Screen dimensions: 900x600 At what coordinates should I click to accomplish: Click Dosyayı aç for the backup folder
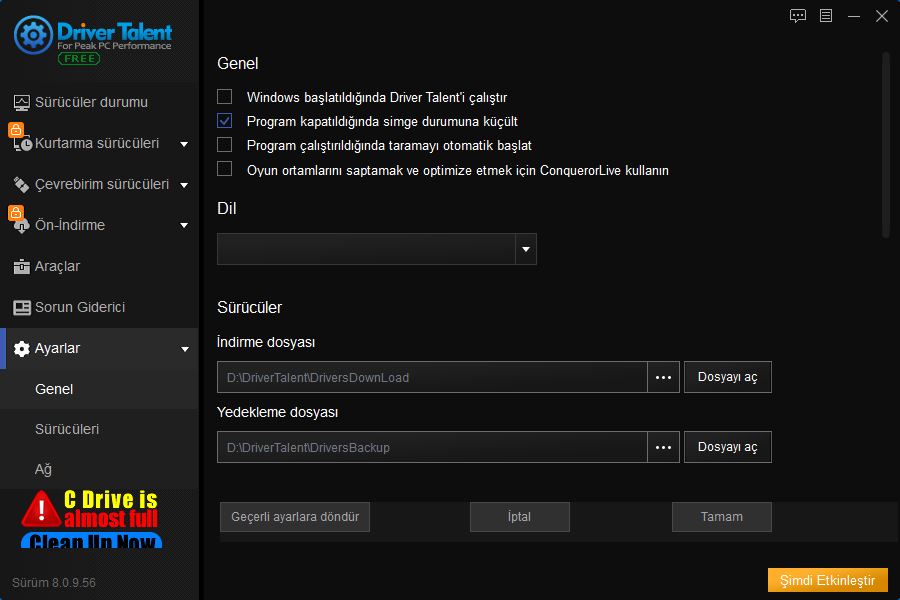728,447
